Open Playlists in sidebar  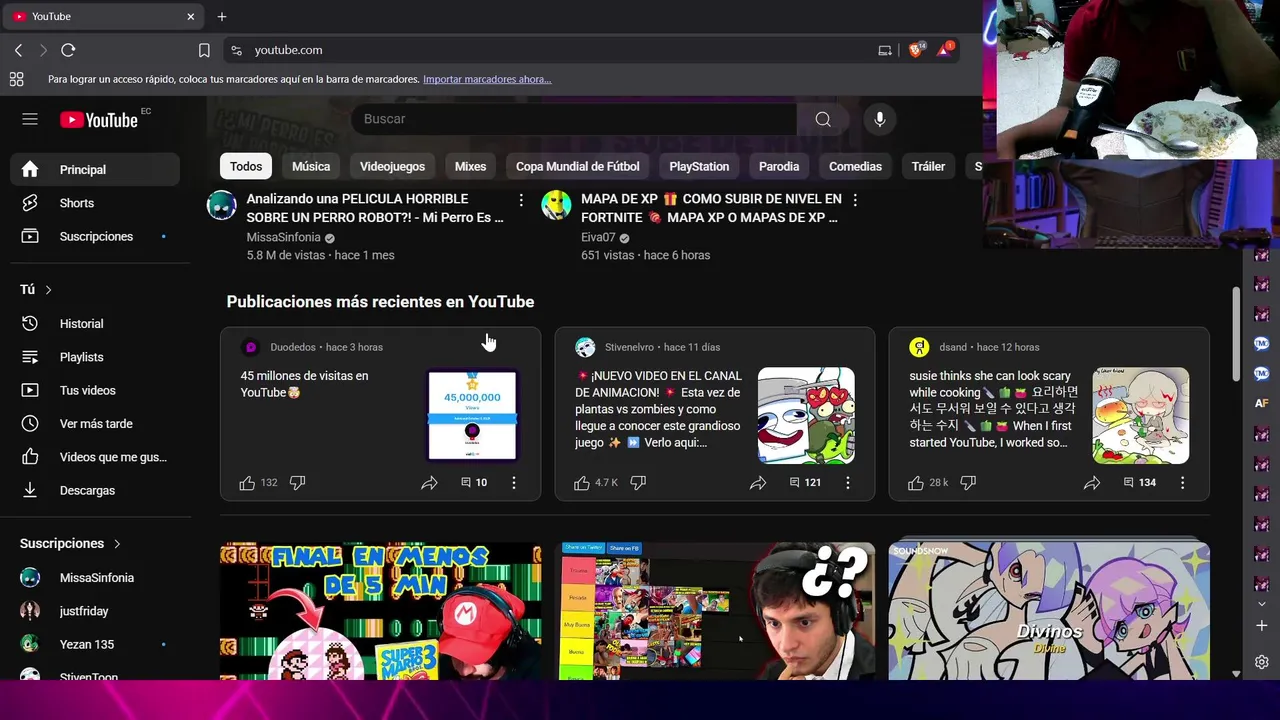95,357
